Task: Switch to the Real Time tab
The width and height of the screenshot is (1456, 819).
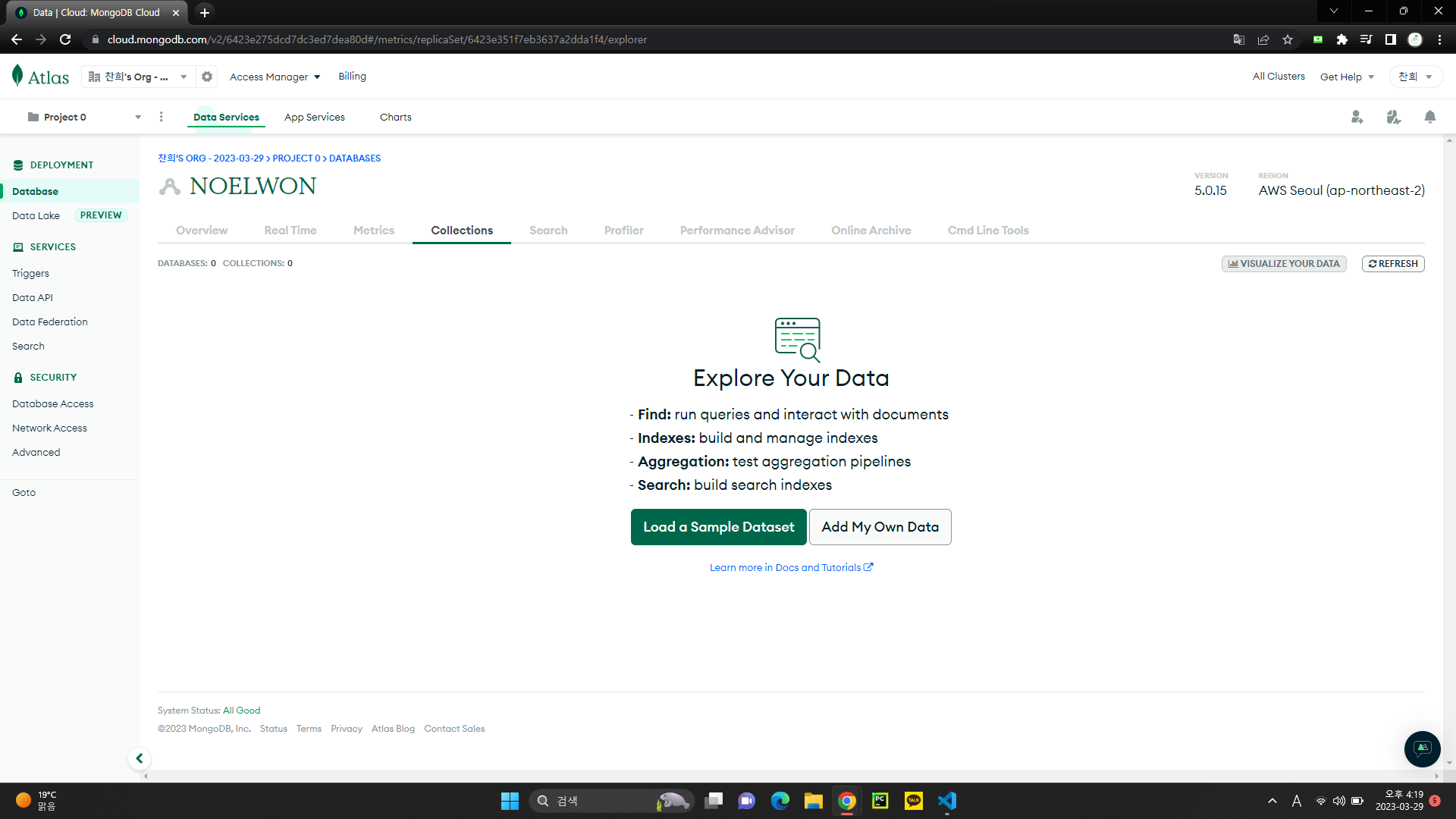Action: (x=290, y=230)
